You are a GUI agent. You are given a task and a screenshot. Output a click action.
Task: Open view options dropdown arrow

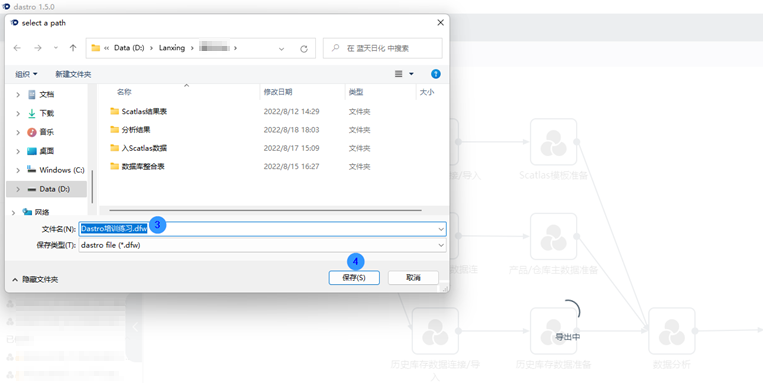[x=411, y=74]
